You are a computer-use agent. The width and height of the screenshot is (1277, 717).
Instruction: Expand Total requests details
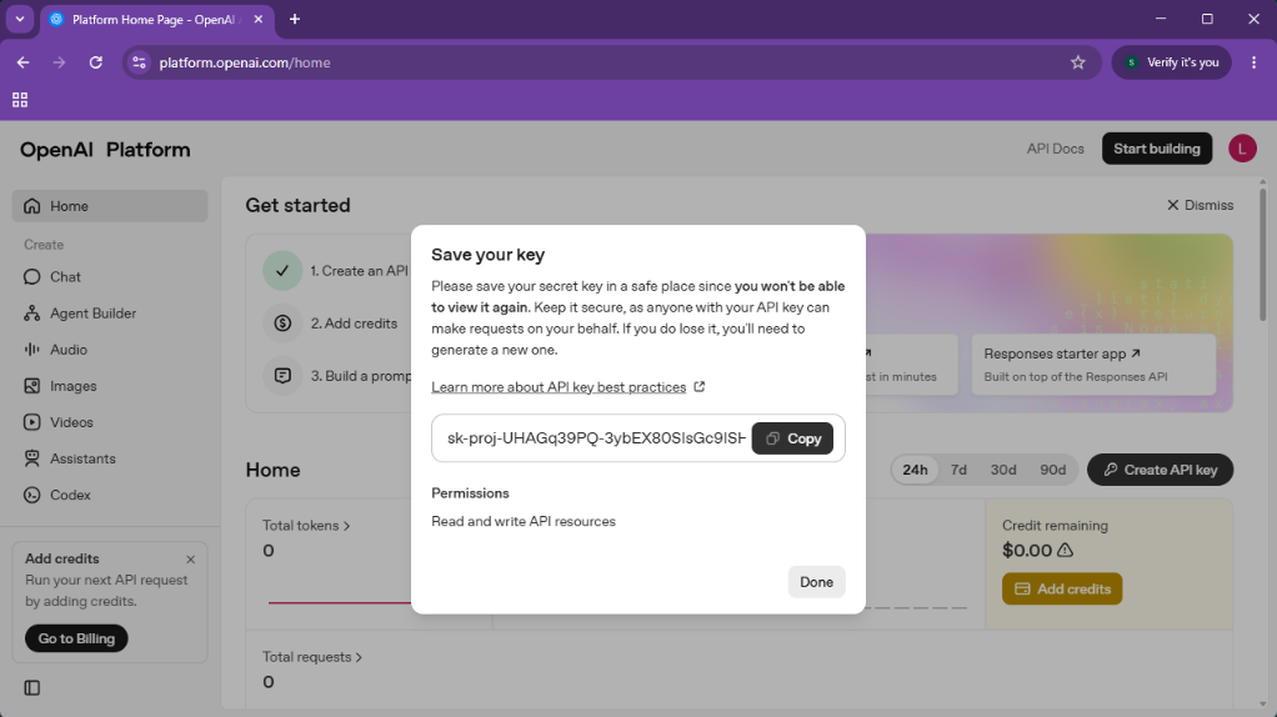312,657
